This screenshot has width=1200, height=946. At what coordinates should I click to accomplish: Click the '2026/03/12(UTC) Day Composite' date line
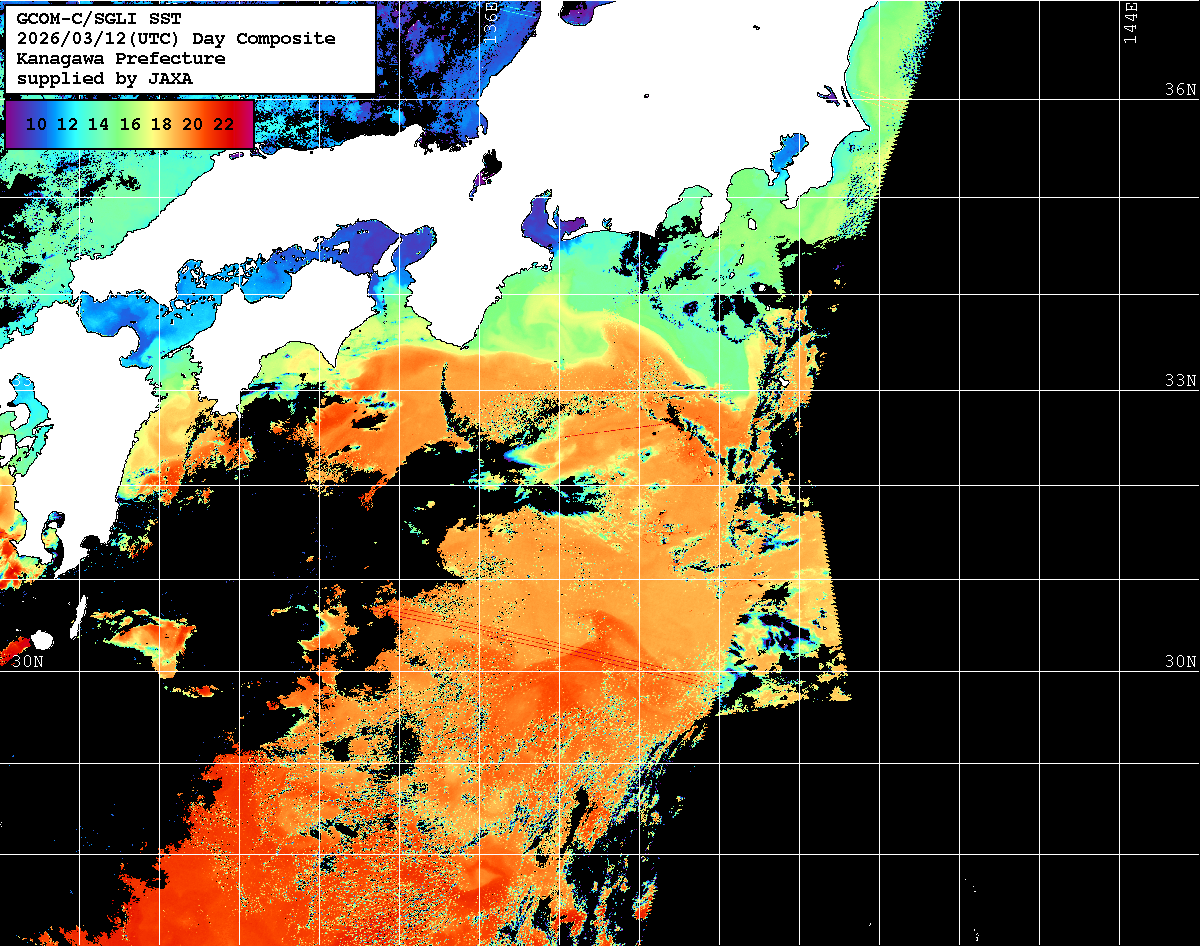tap(176, 38)
